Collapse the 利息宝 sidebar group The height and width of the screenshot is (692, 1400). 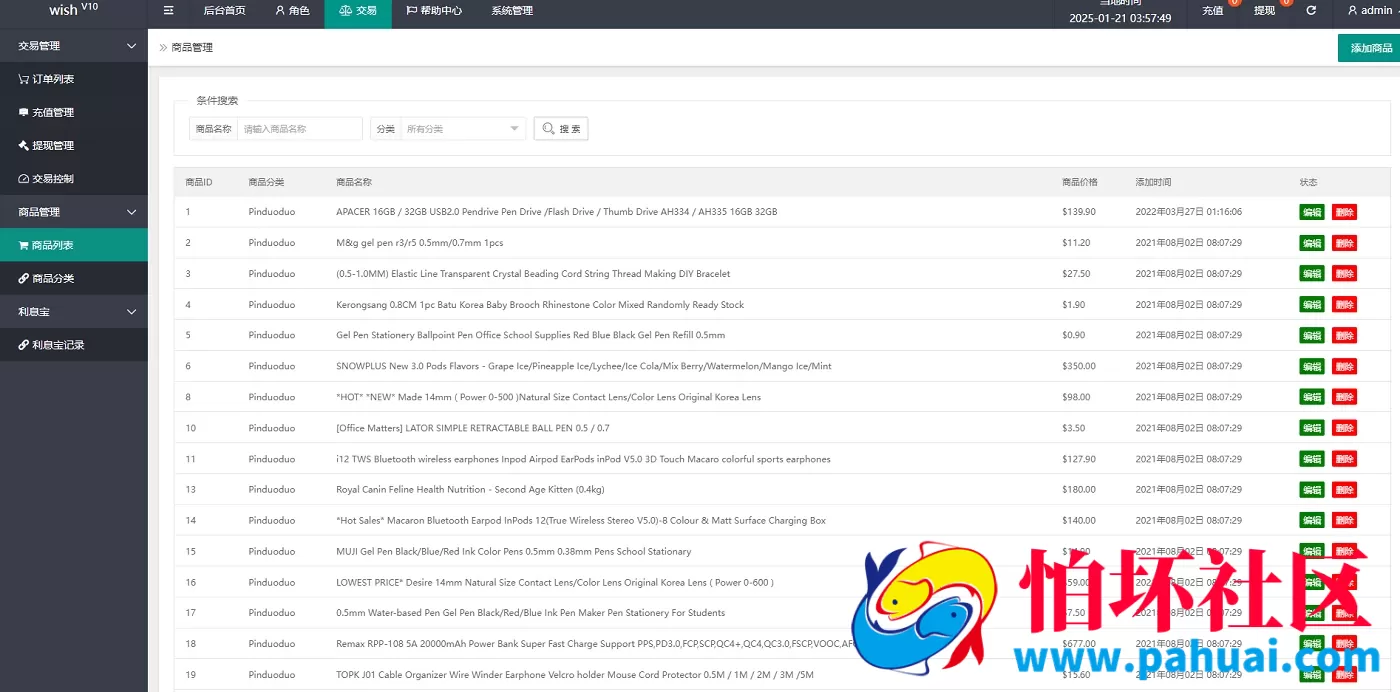[x=74, y=312]
